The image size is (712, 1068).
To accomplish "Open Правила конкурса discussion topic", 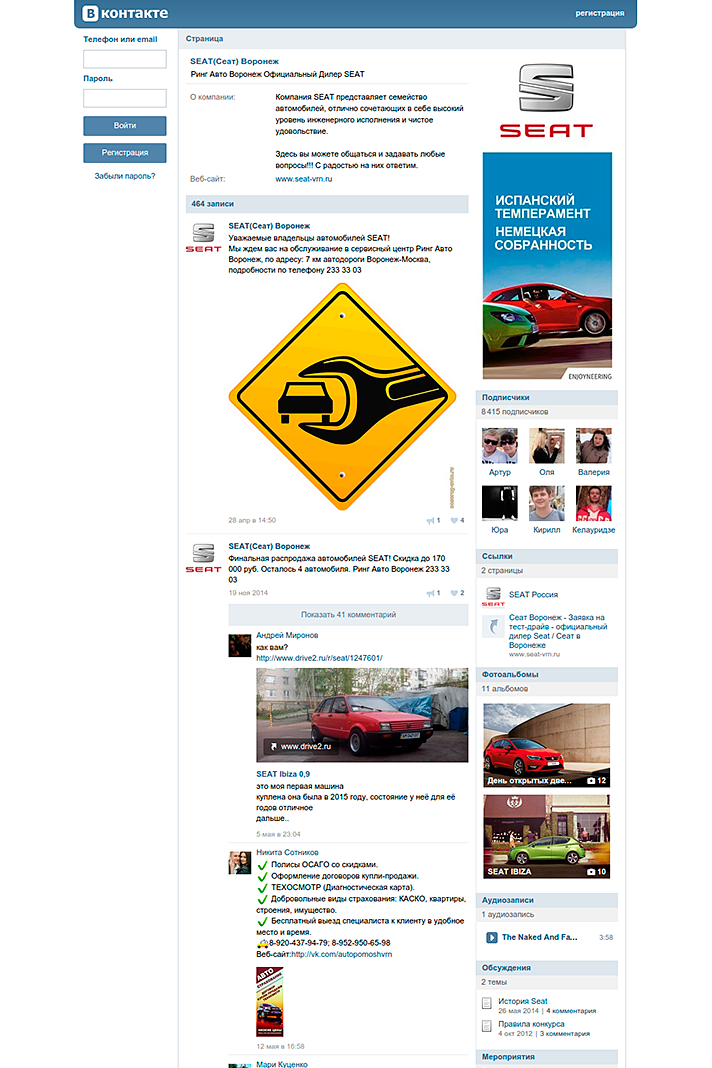I will pos(531,1024).
